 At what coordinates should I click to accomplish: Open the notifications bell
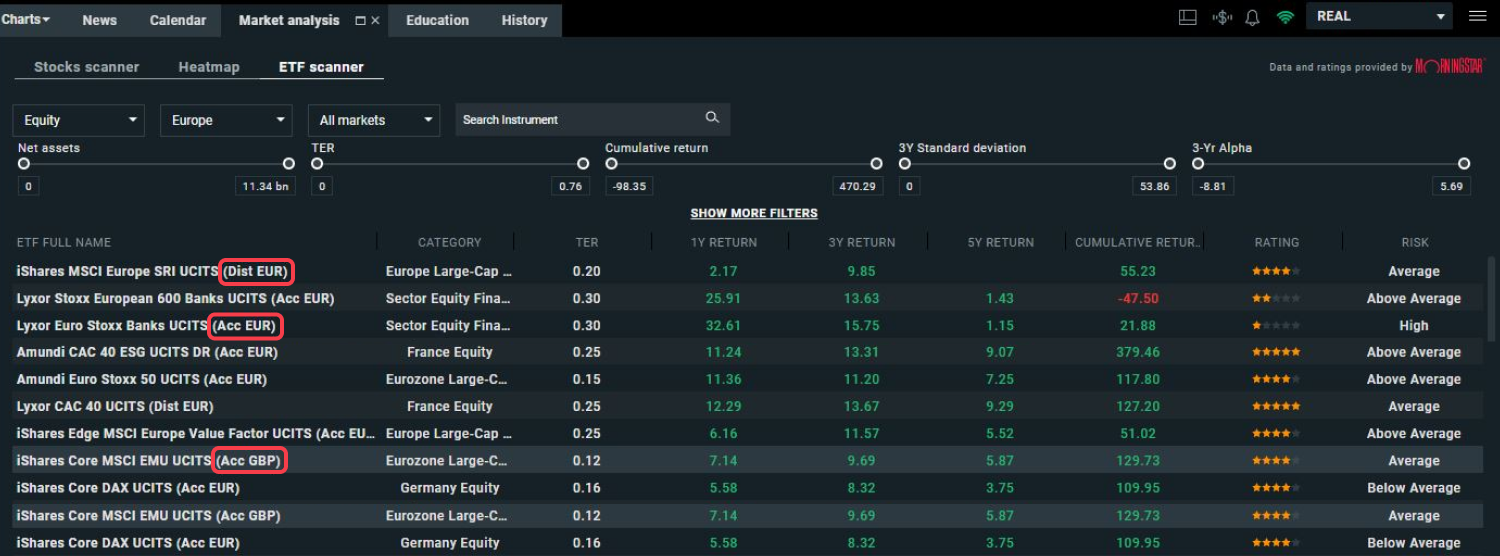pos(1252,17)
